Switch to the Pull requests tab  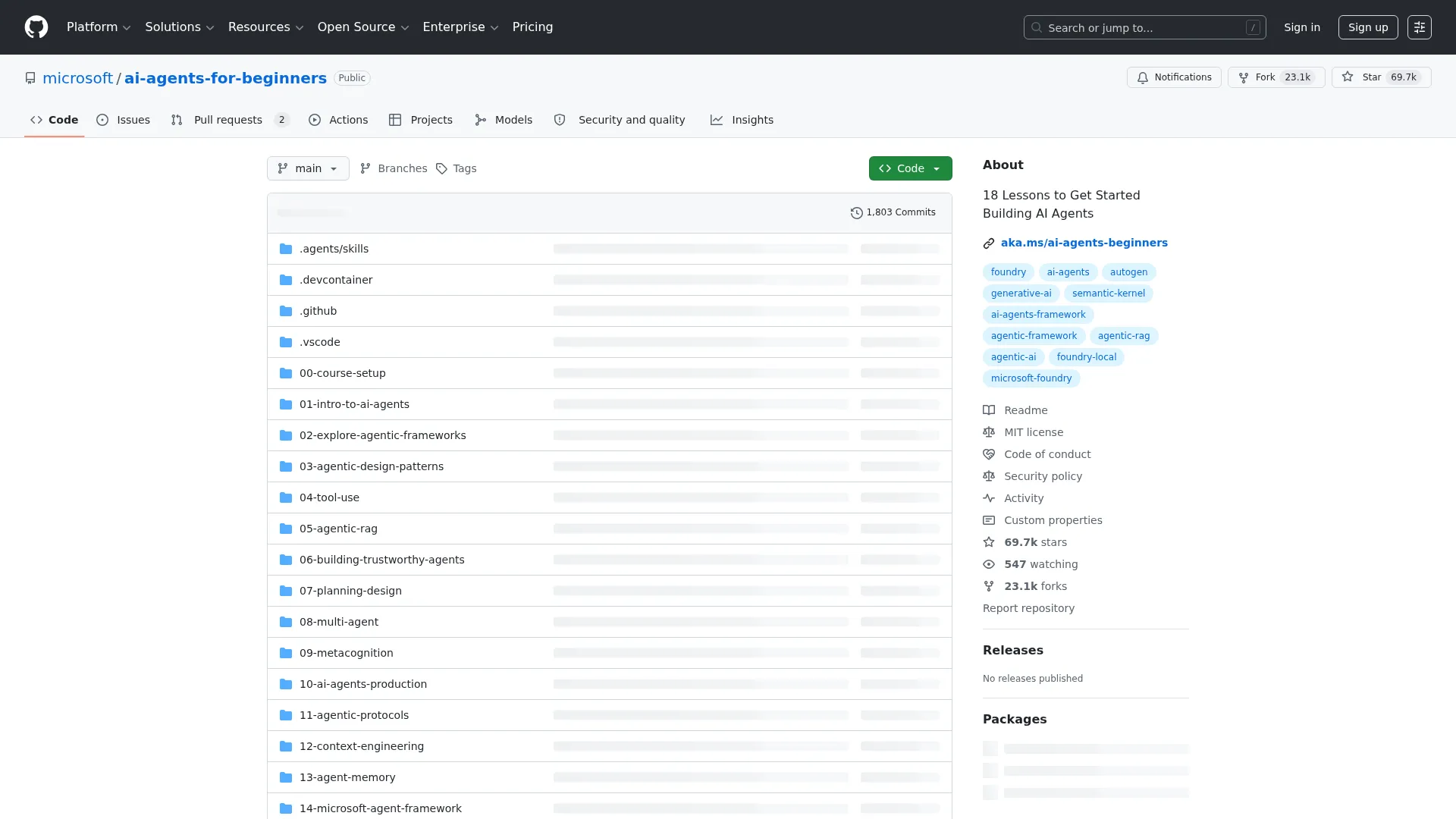pyautogui.click(x=230, y=120)
